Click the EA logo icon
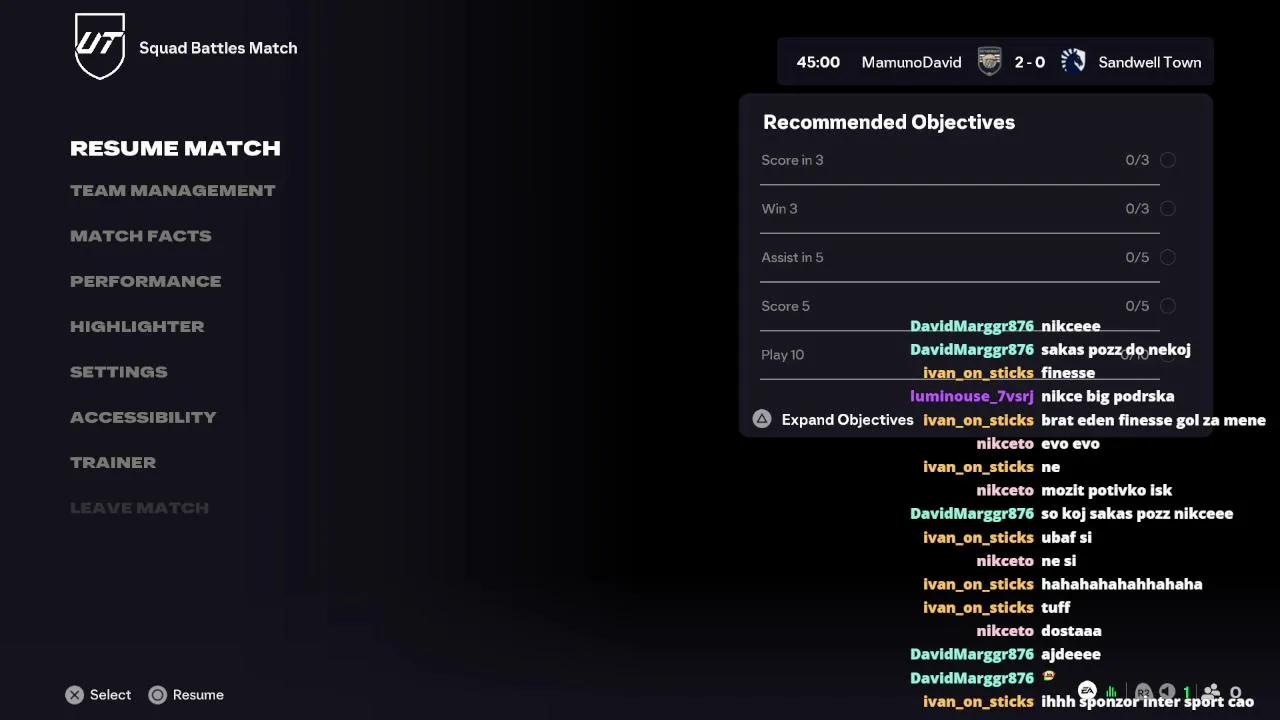This screenshot has height=720, width=1280. [x=1087, y=691]
